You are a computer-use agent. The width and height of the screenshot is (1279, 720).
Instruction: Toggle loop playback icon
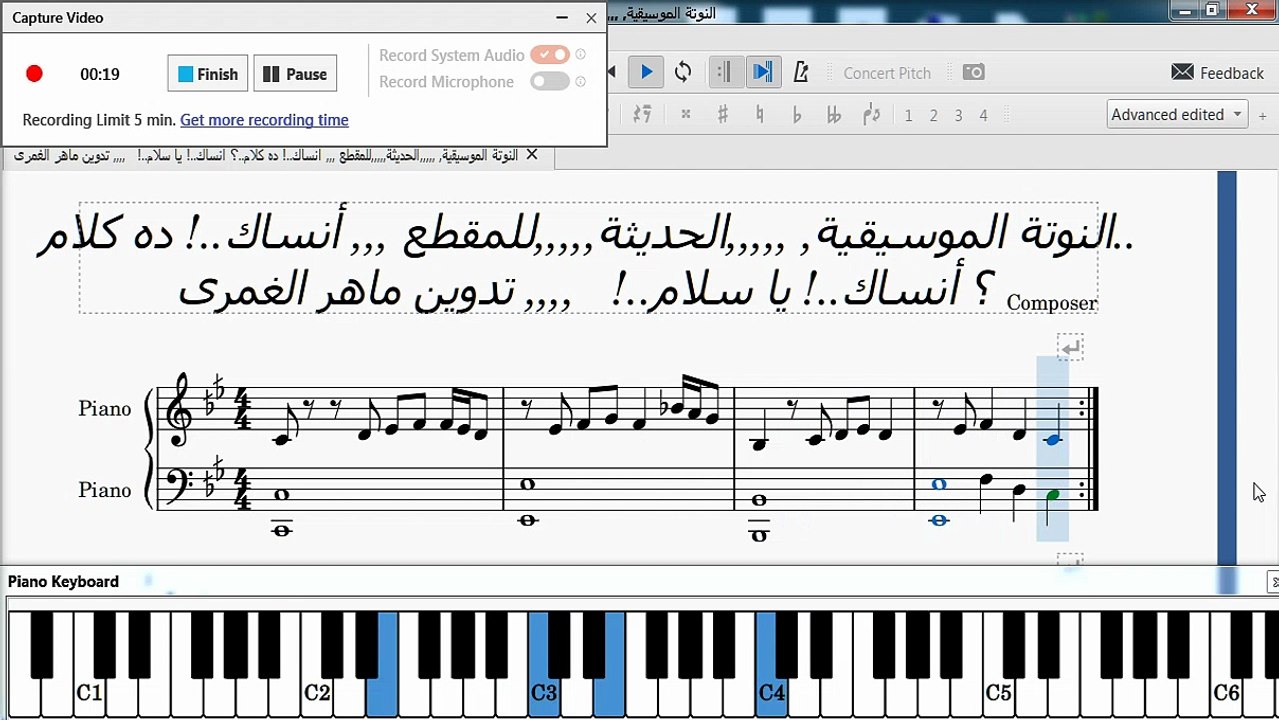(x=683, y=72)
